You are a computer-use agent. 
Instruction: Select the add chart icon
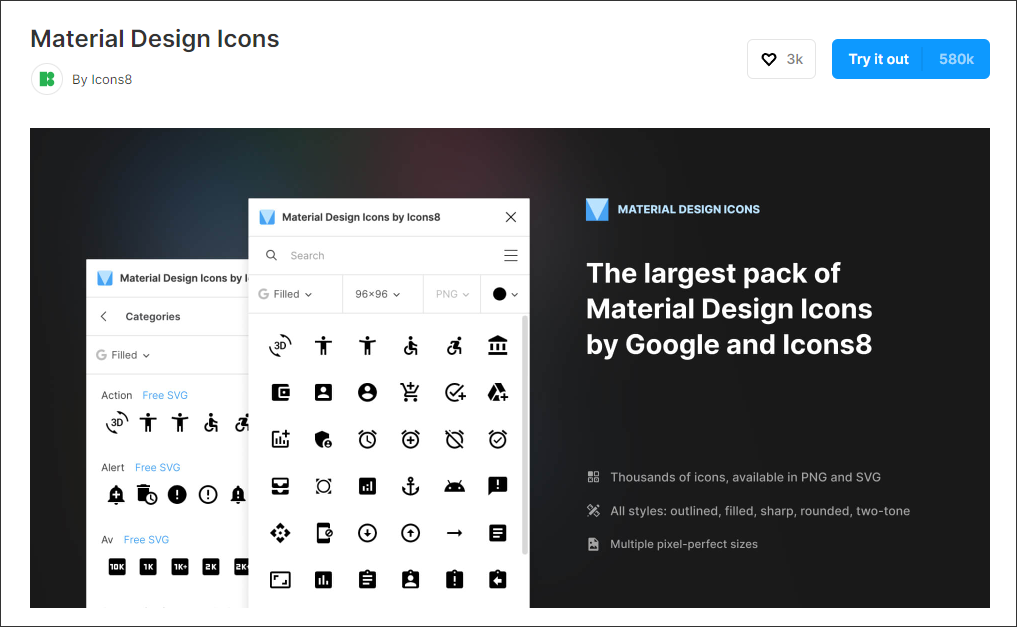(x=280, y=439)
